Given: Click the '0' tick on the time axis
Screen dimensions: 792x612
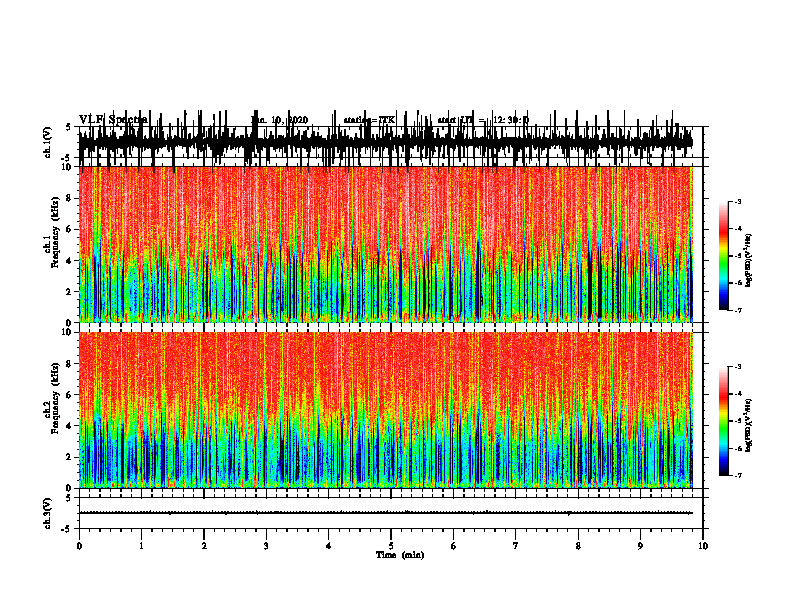Looking at the screenshot, I should tap(79, 546).
